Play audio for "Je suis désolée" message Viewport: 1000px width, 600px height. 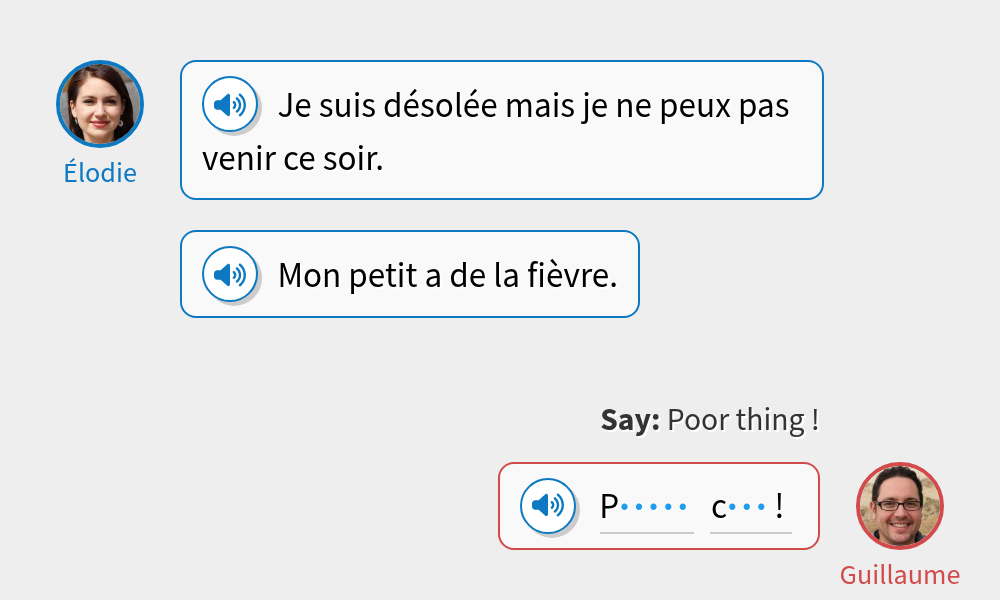coord(230,104)
